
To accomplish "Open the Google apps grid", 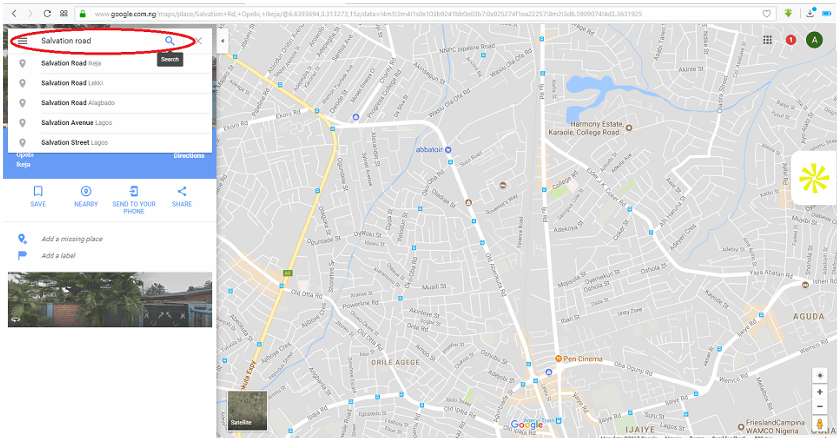I will tap(767, 40).
